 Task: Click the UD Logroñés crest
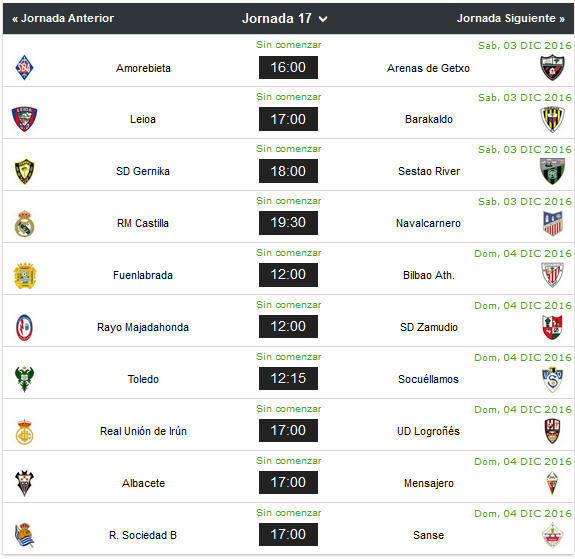(552, 431)
